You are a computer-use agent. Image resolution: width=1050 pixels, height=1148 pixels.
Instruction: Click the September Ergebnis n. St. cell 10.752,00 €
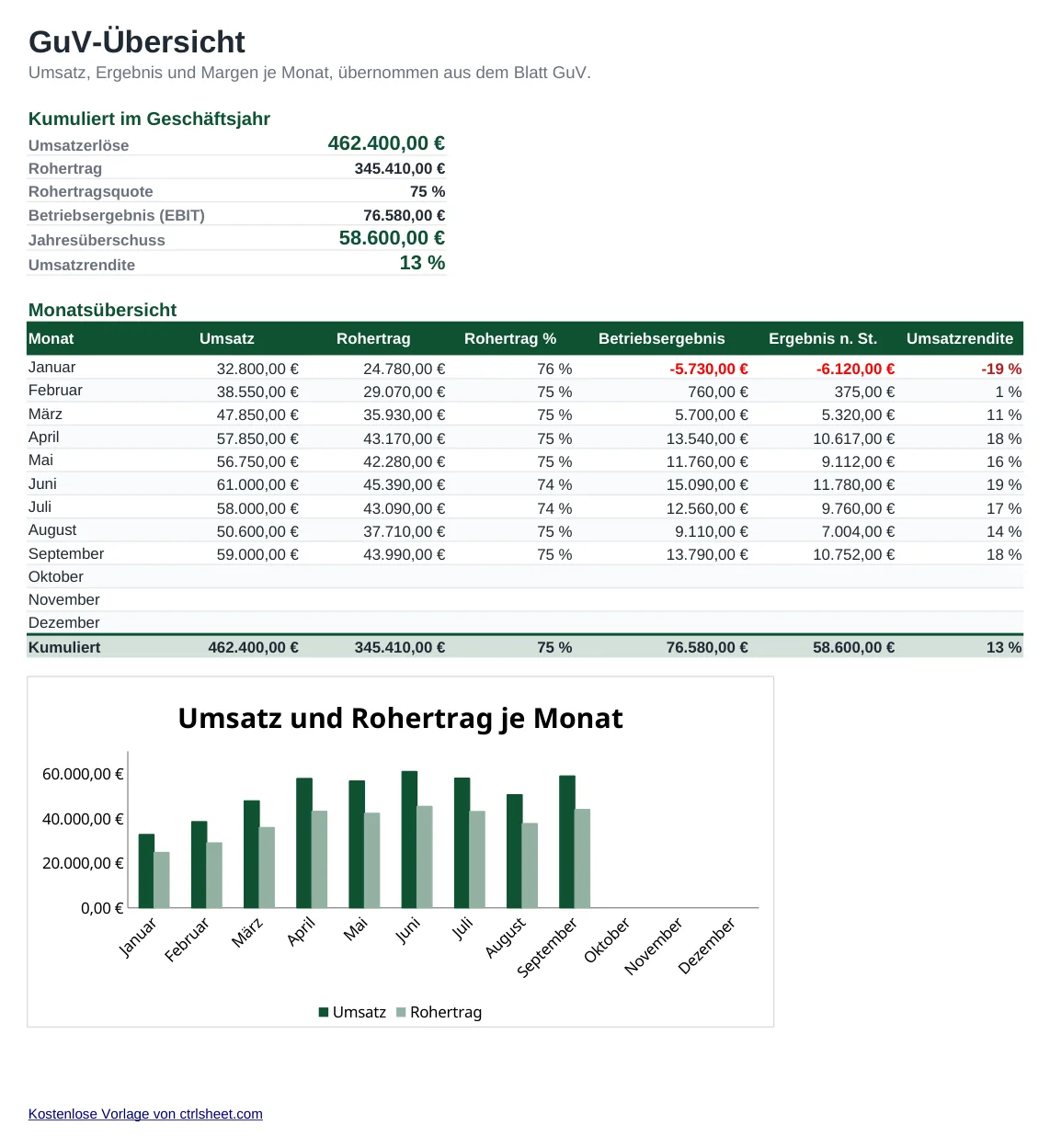(x=853, y=554)
